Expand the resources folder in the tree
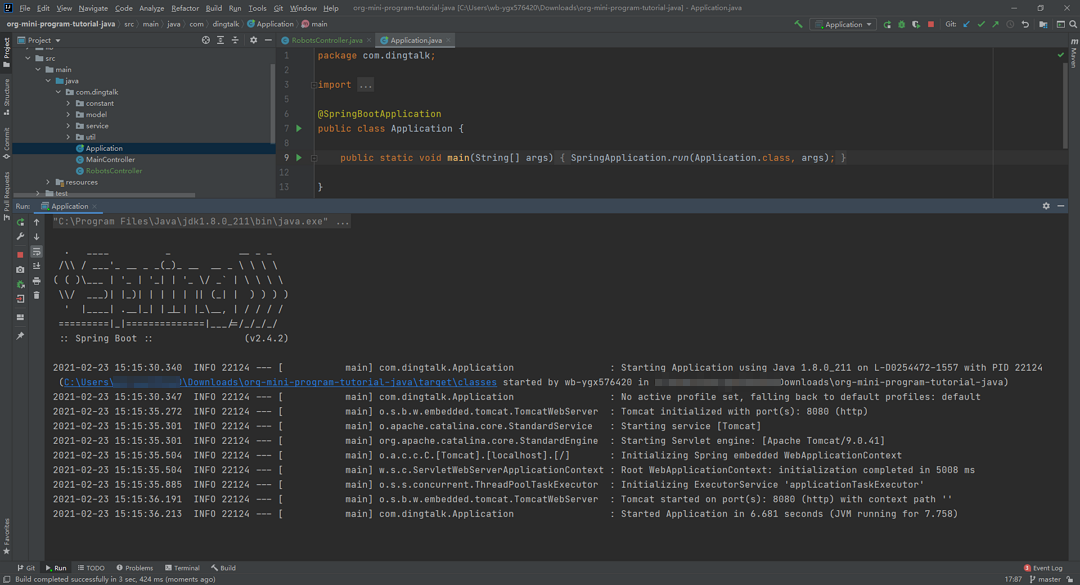 point(48,182)
